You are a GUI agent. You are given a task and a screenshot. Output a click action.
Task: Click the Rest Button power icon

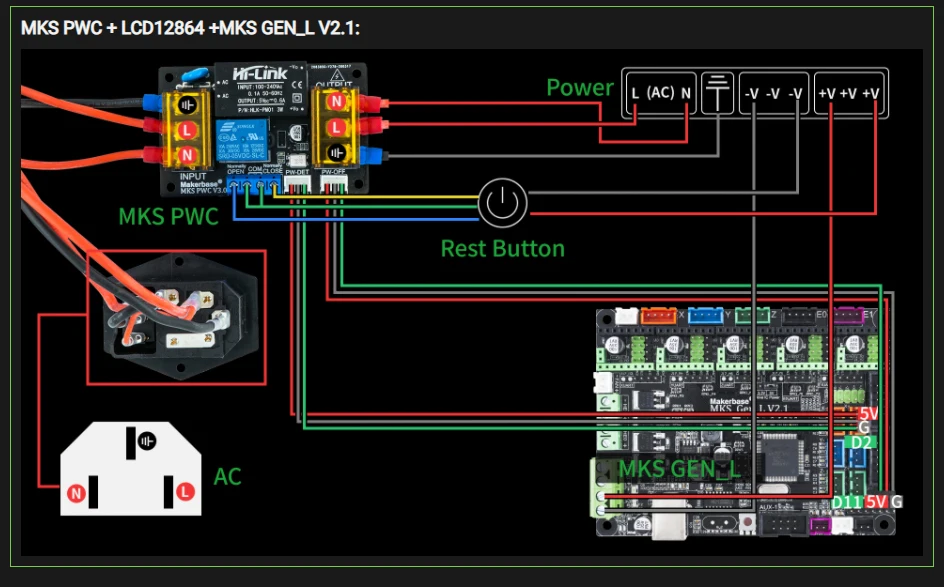(x=503, y=203)
